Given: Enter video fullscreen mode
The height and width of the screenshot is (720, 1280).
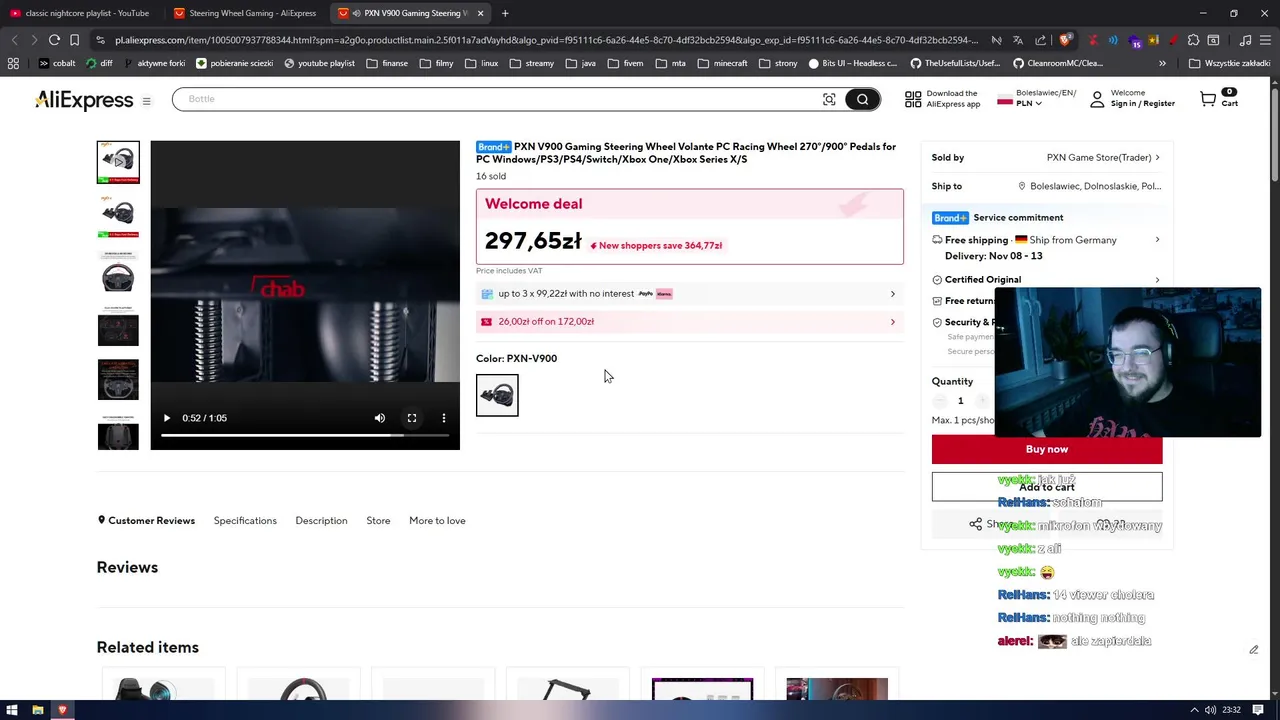Looking at the screenshot, I should (x=412, y=418).
